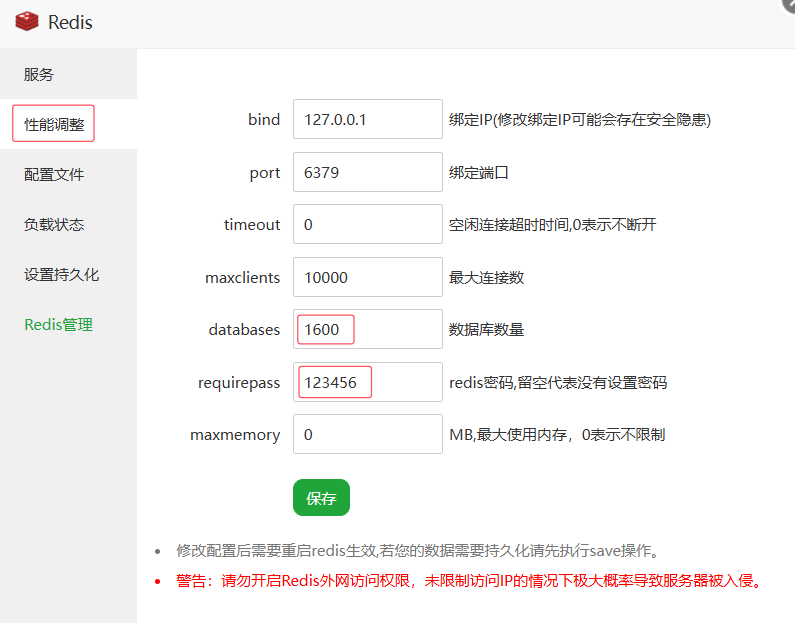This screenshot has width=795, height=623.
Task: Click the red Redis logo icon
Action: coord(26,22)
